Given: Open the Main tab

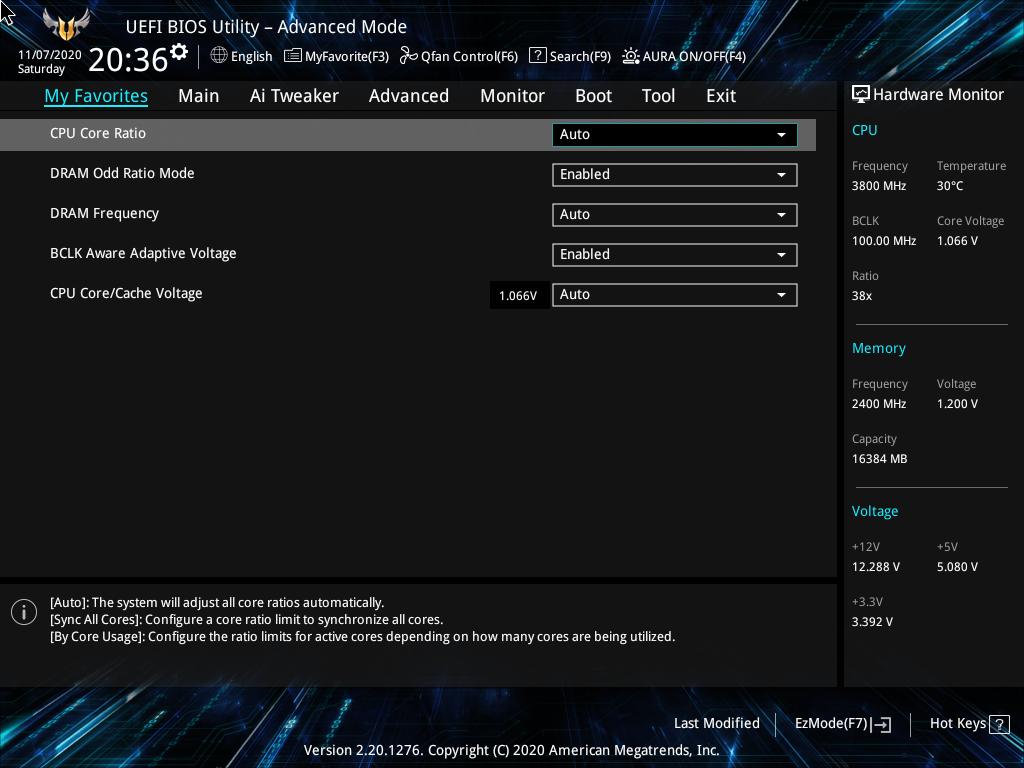Looking at the screenshot, I should 199,96.
